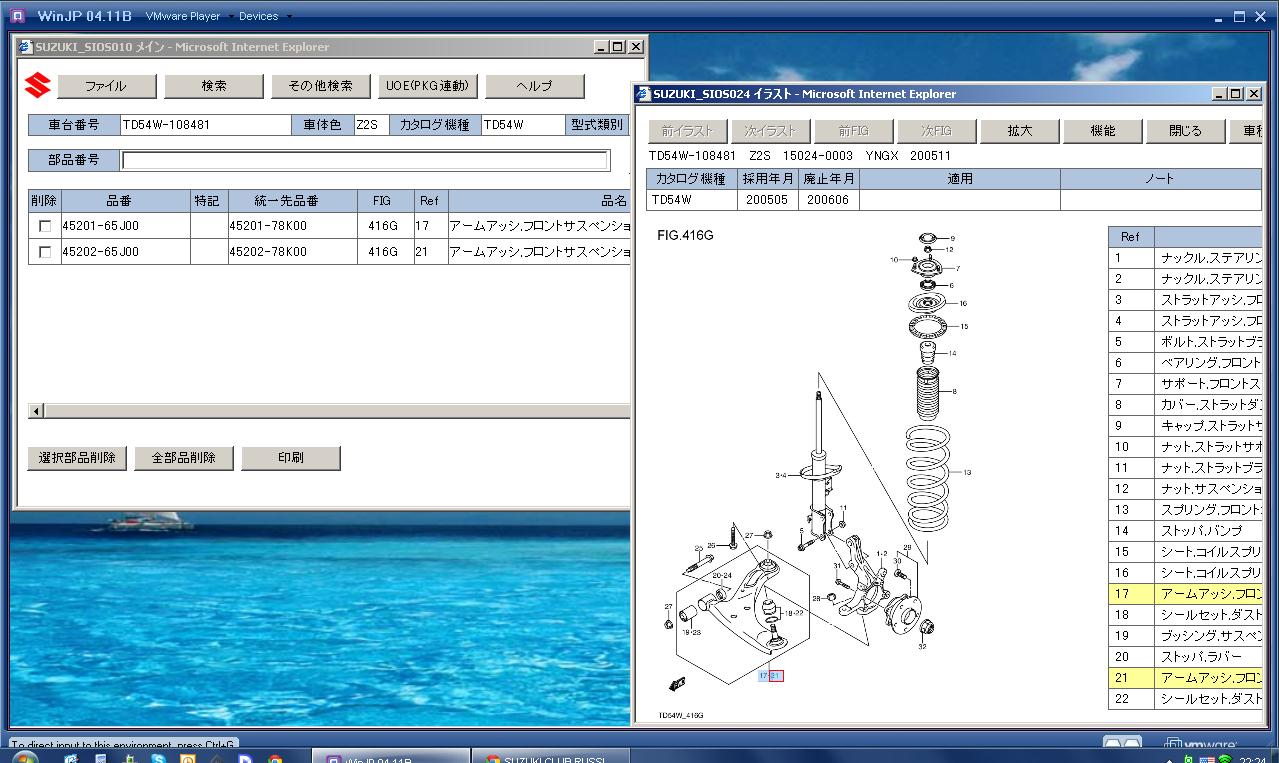
Task: Click Ref 21 in the 45202-65J00 row
Action: tap(422, 252)
